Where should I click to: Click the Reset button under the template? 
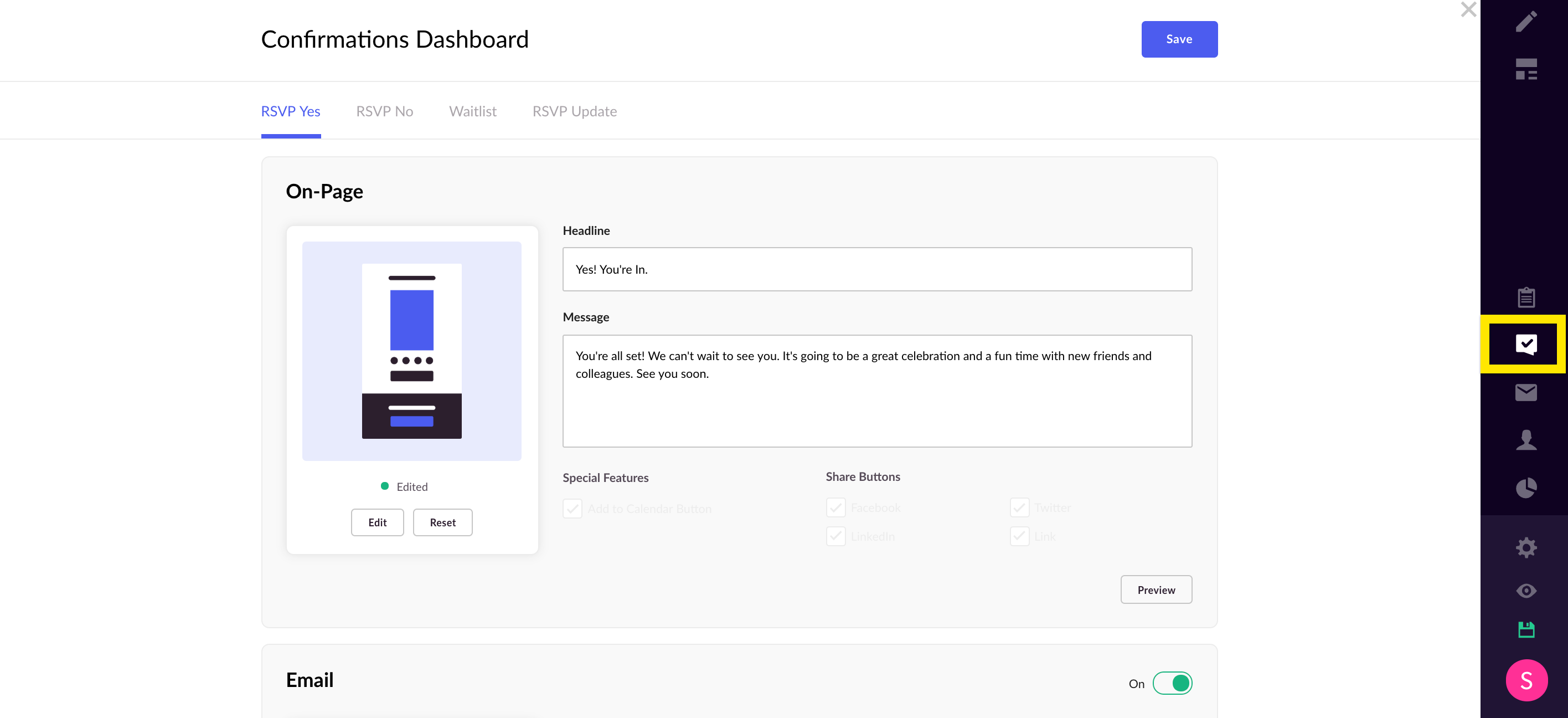[x=442, y=522]
